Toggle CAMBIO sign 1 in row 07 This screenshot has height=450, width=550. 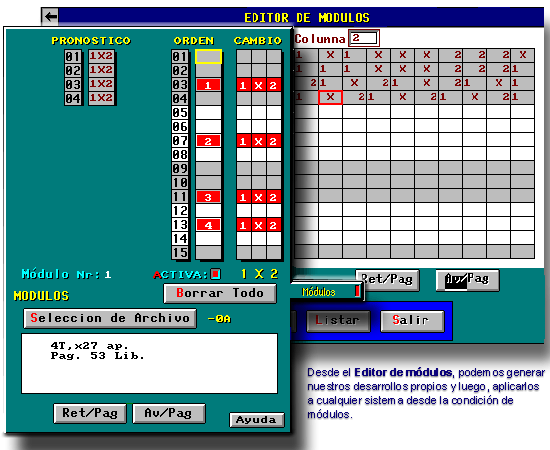243,141
